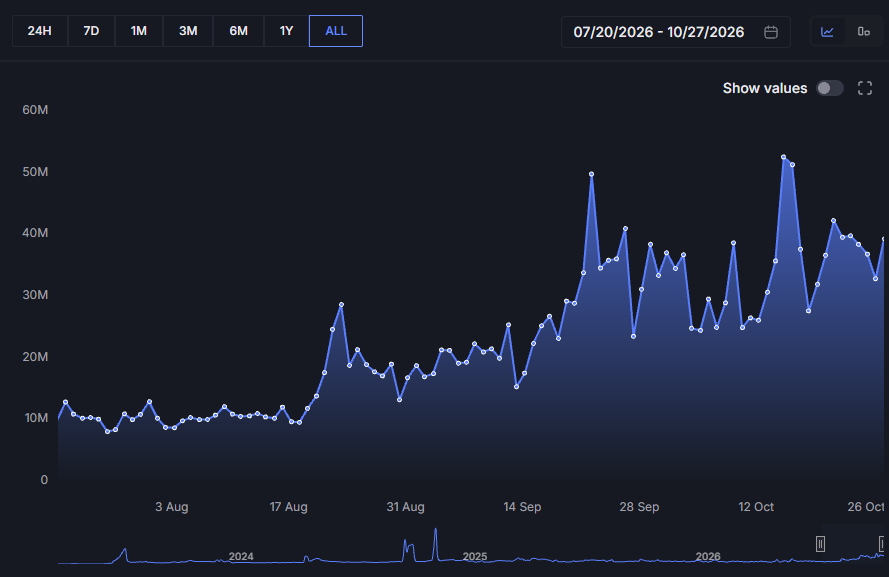Select the 3M time range
The width and height of the screenshot is (889, 577).
tap(188, 31)
